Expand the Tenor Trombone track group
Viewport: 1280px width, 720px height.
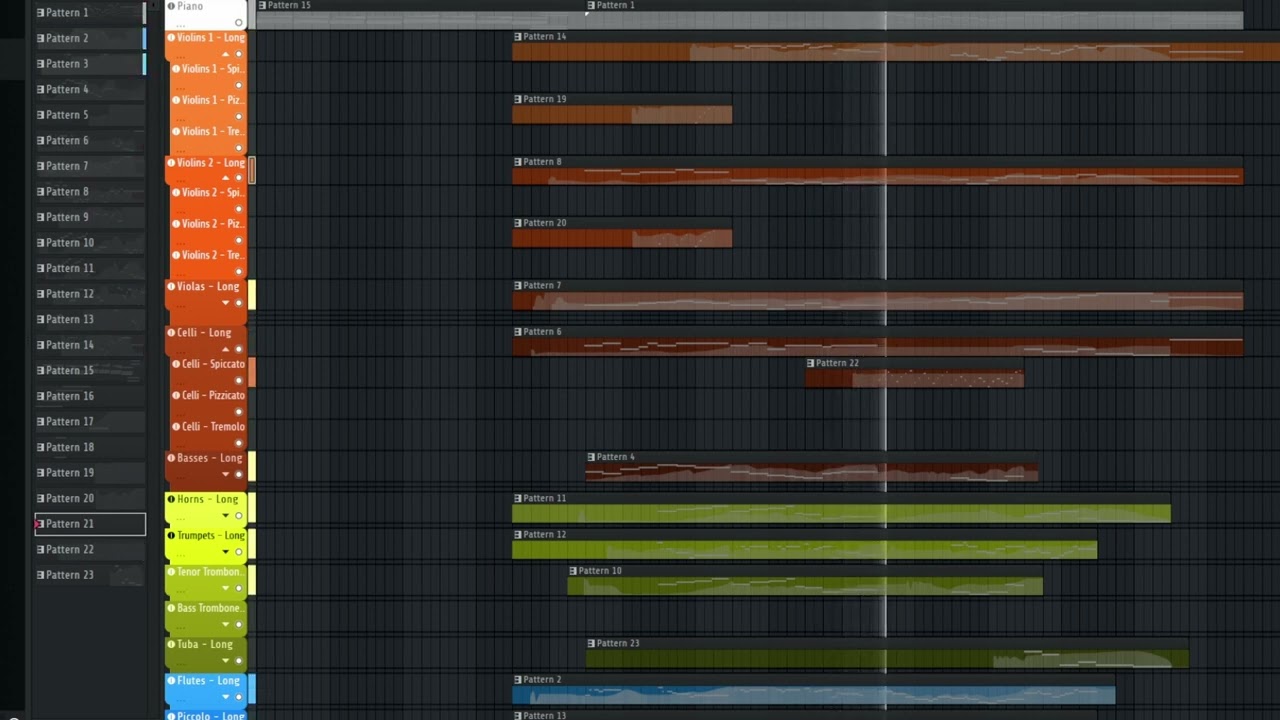tap(225, 588)
